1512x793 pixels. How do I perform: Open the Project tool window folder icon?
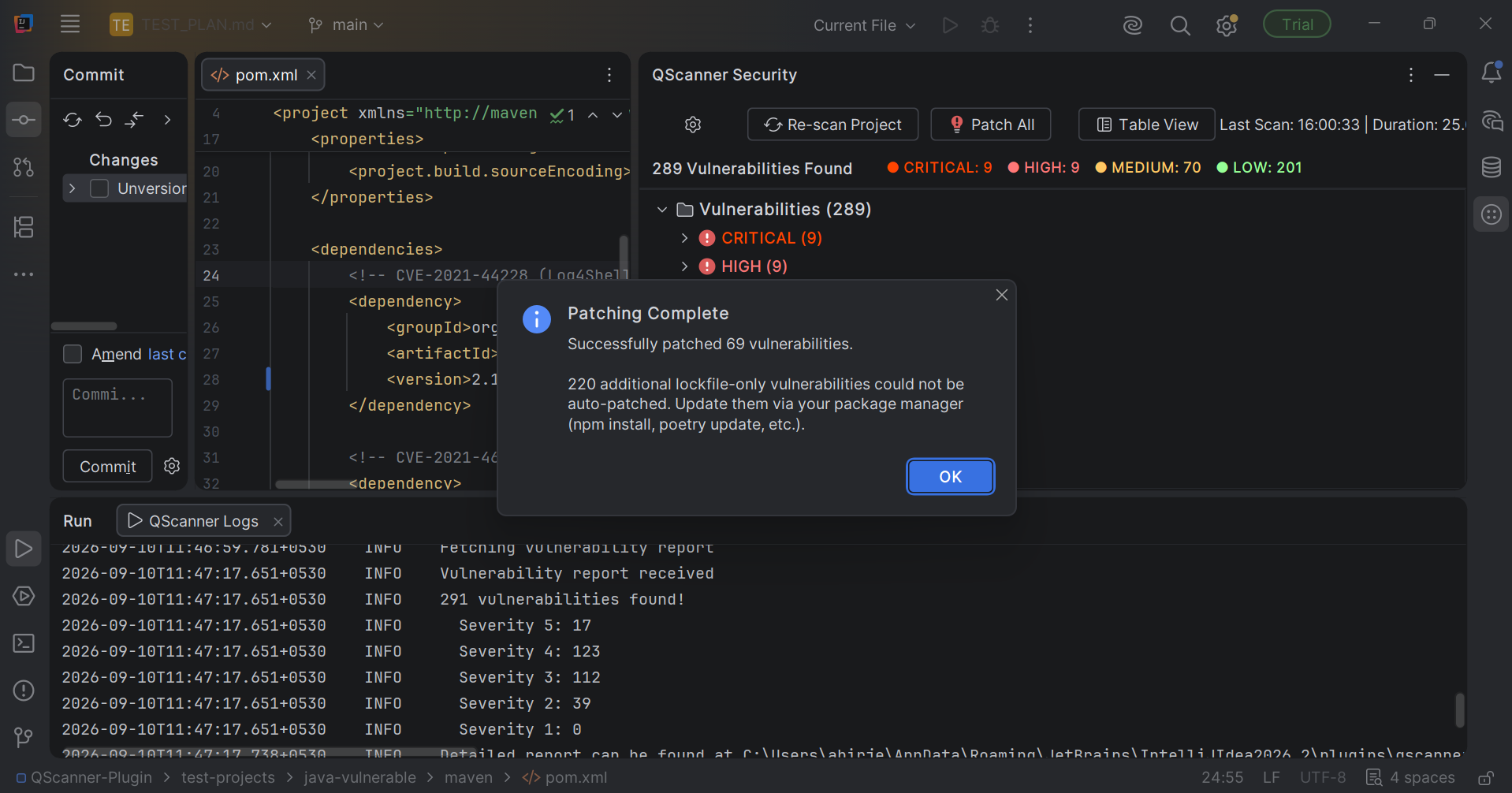pyautogui.click(x=24, y=73)
